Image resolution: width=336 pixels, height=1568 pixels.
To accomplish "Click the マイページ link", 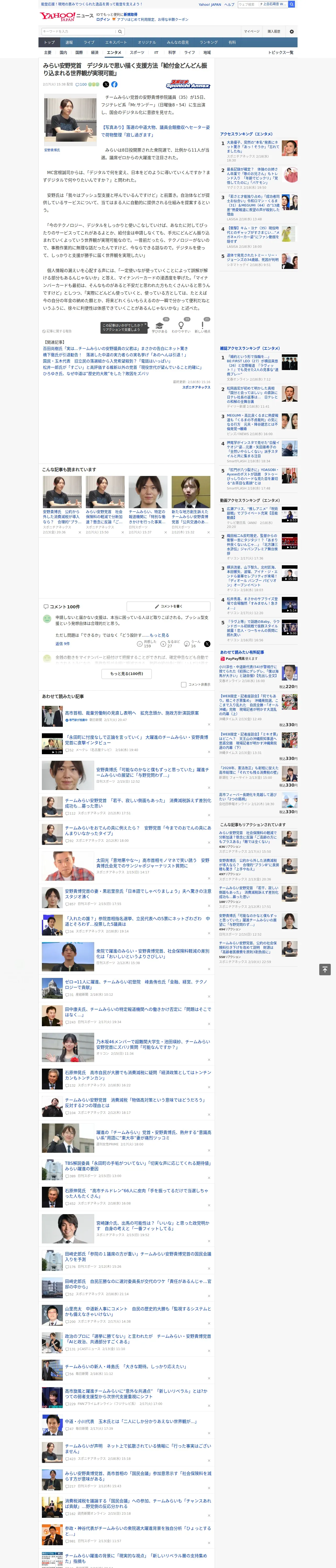I will [x=251, y=32].
